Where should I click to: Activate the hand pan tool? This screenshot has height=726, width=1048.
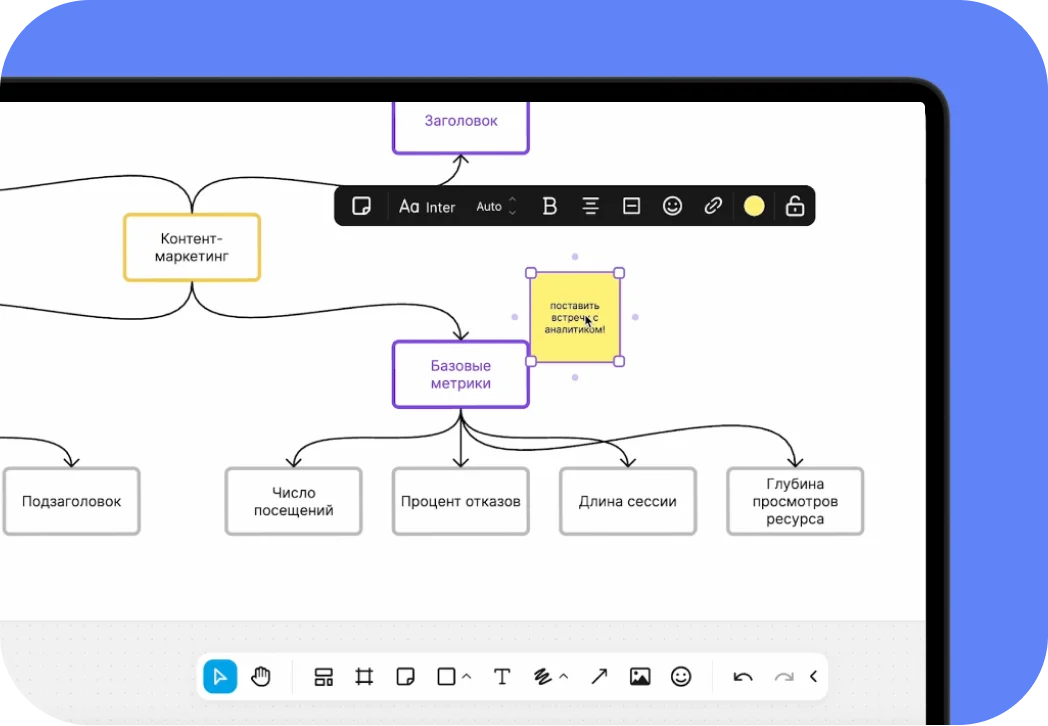[261, 677]
